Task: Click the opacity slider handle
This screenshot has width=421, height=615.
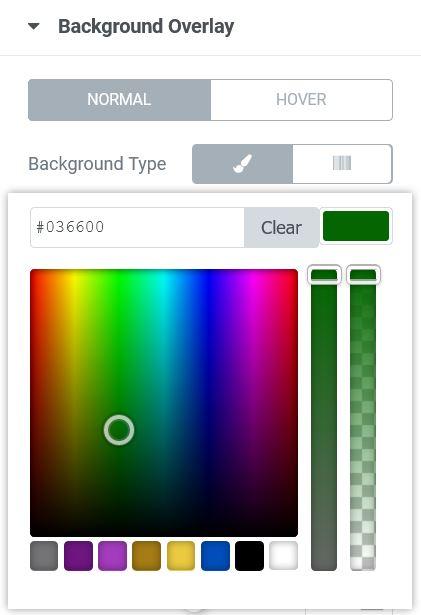Action: coord(363,275)
